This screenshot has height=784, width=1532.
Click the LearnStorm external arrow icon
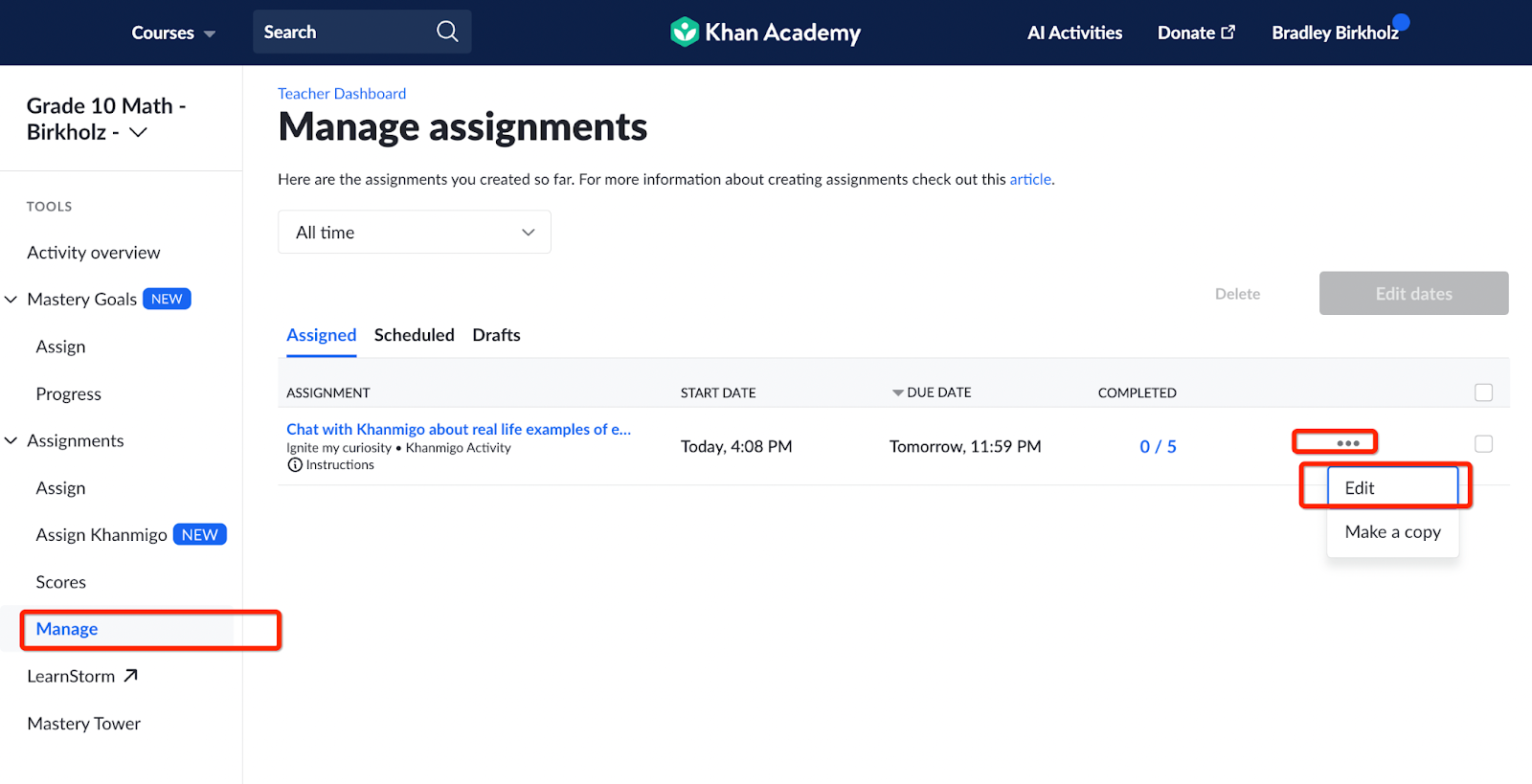[x=131, y=676]
